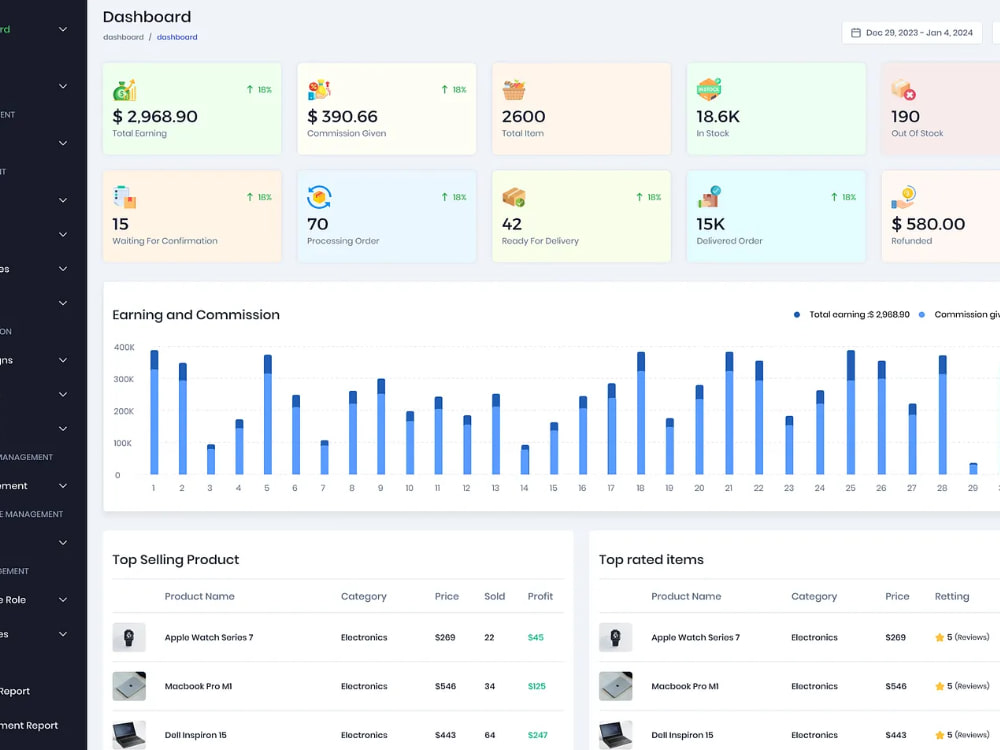This screenshot has width=1000, height=750.
Task: Click the light blue Commission legend dot
Action: pos(922,314)
